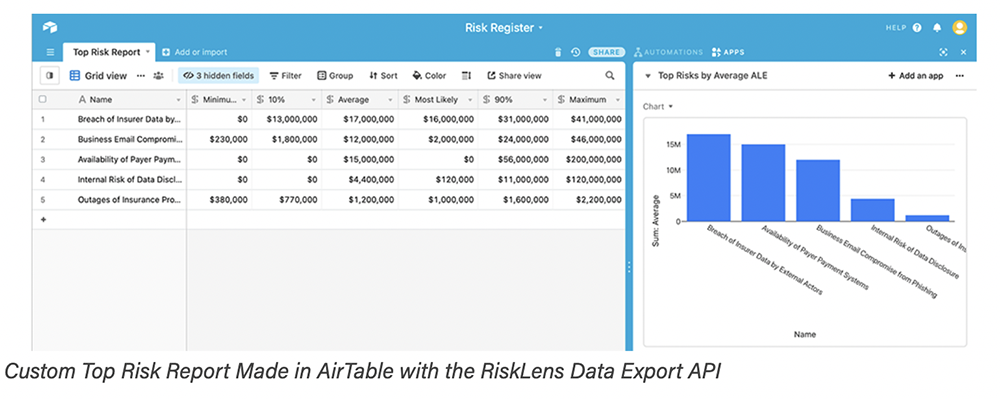
Task: Open search magnifier in grid toolbar
Action: click(610, 75)
